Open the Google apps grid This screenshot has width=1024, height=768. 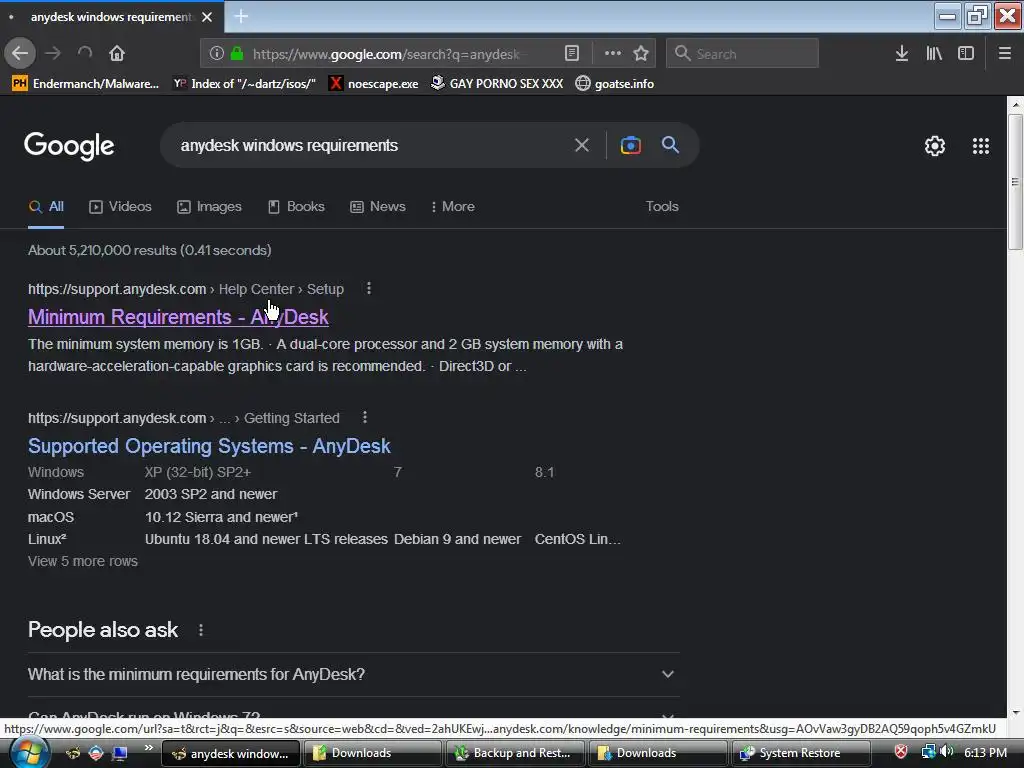[x=981, y=146]
